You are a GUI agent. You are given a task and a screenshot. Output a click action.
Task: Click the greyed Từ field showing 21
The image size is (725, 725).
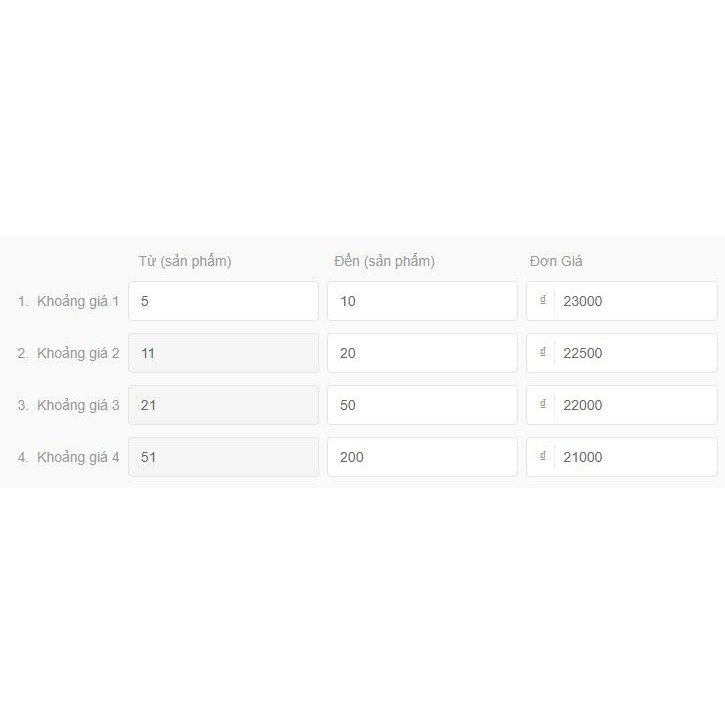pyautogui.click(x=223, y=405)
